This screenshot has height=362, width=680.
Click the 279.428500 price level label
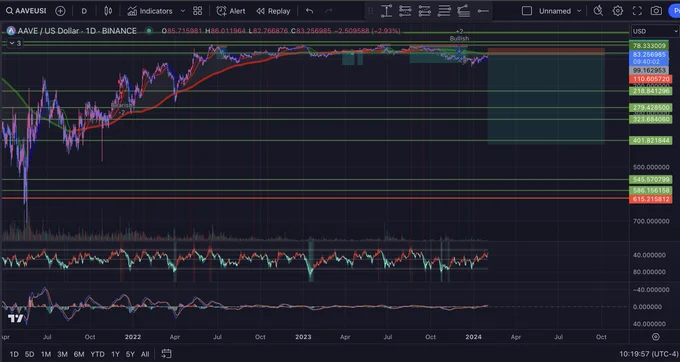tap(651, 108)
